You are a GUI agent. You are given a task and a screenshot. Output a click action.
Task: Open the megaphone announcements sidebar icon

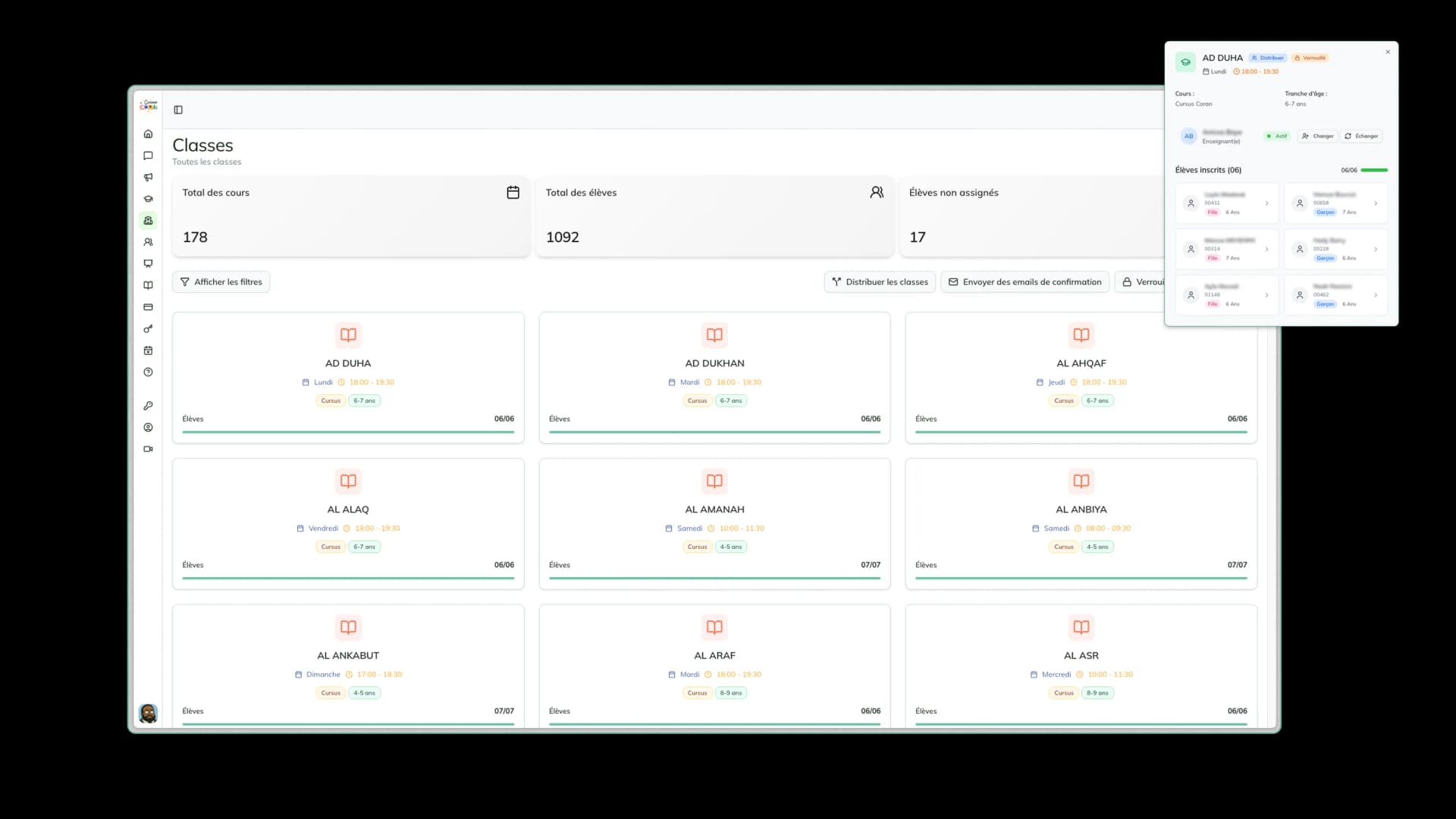point(148,177)
